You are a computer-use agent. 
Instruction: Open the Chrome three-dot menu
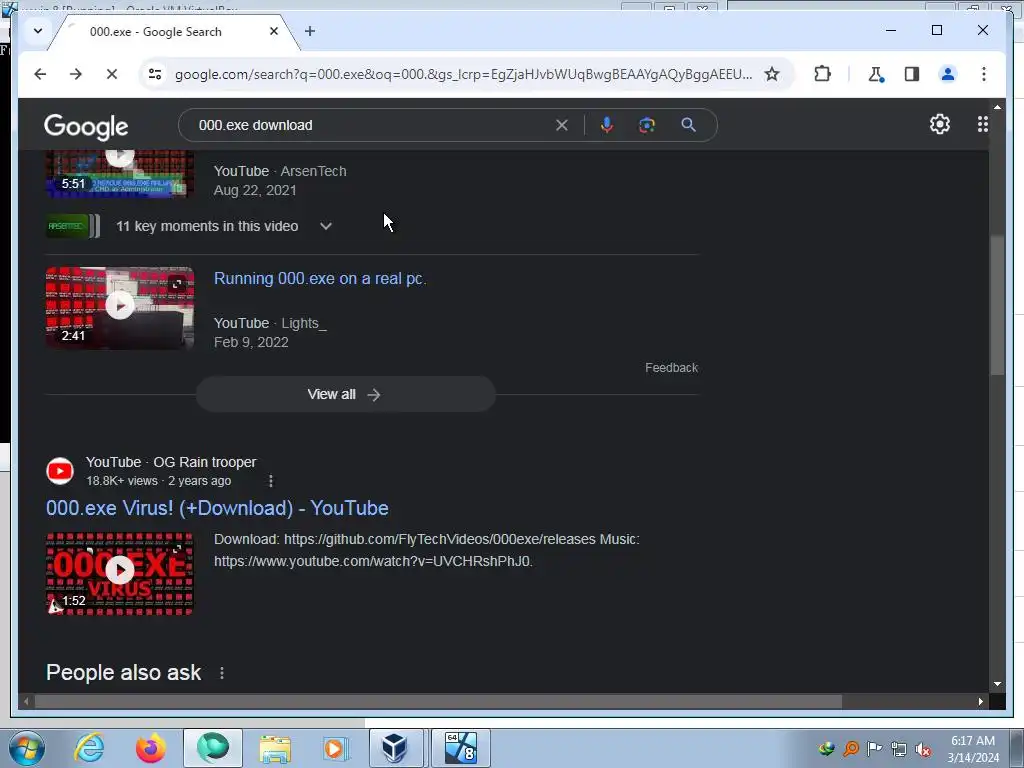pyautogui.click(x=984, y=74)
